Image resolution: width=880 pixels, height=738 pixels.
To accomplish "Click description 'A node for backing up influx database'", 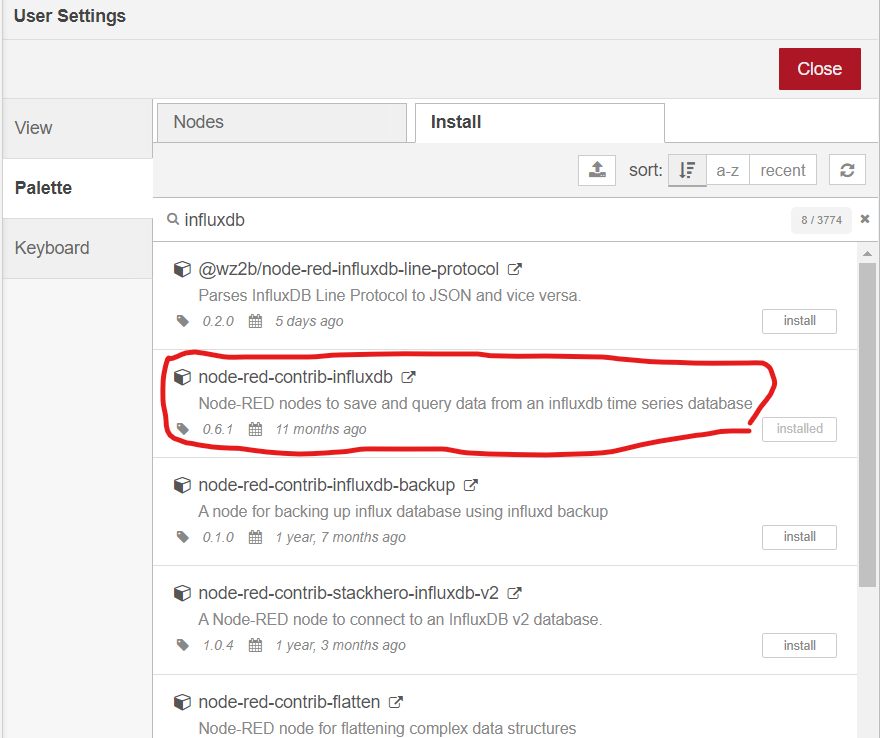I will 403,511.
